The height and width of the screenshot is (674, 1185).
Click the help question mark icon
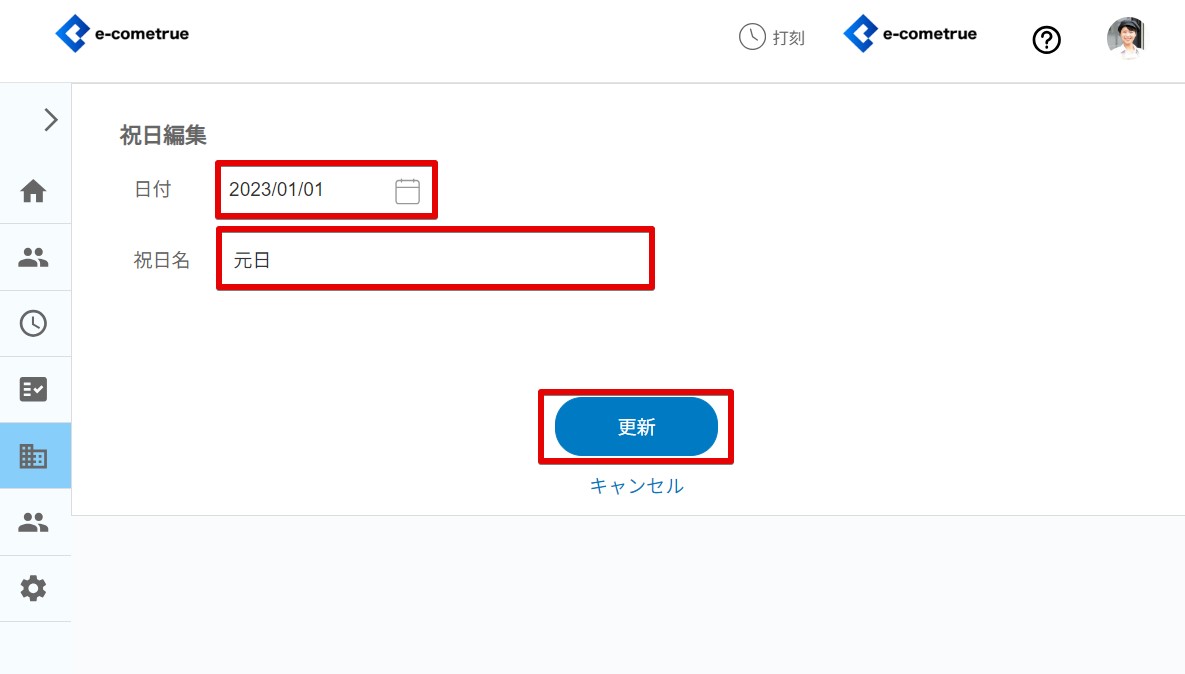[x=1047, y=39]
